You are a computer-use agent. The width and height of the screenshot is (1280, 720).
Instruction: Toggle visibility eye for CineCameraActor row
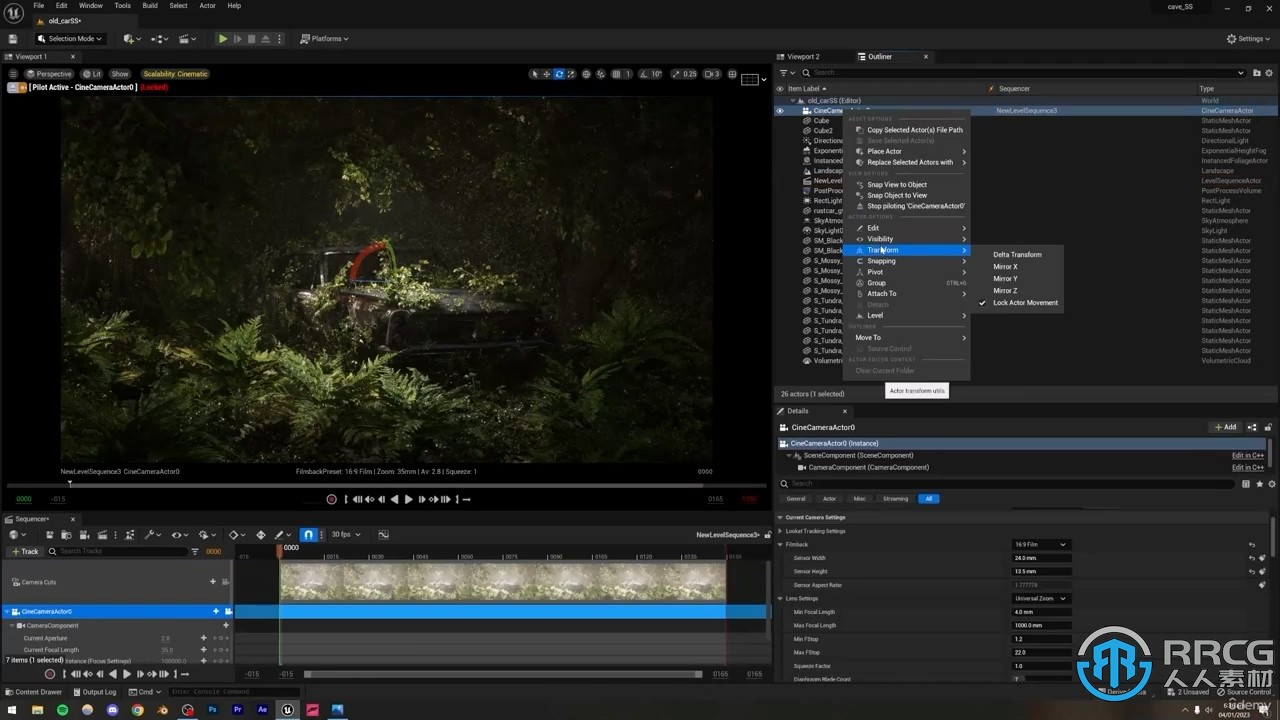tap(780, 111)
